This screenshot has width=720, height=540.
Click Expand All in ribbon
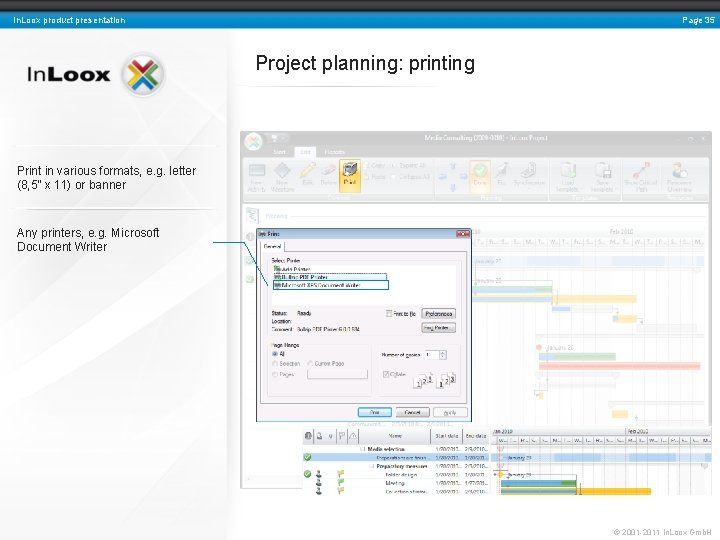tap(409, 165)
